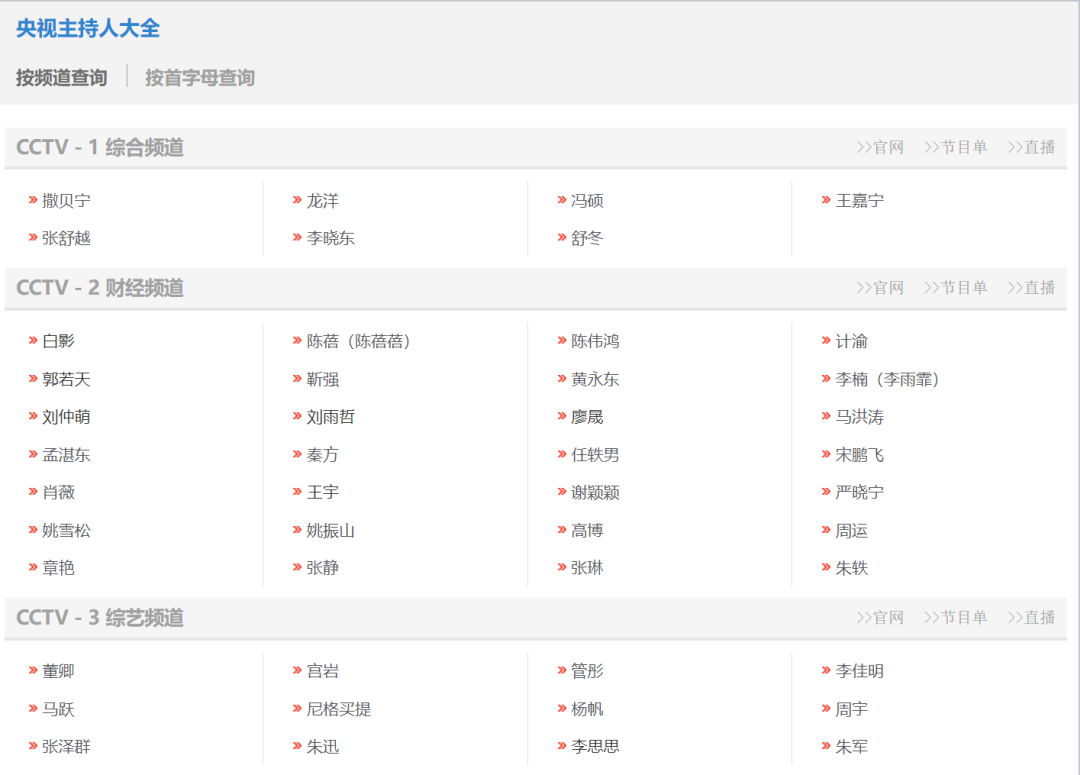The width and height of the screenshot is (1080, 775).
Task: View host 管彤 under CCTV-3
Action: click(587, 671)
